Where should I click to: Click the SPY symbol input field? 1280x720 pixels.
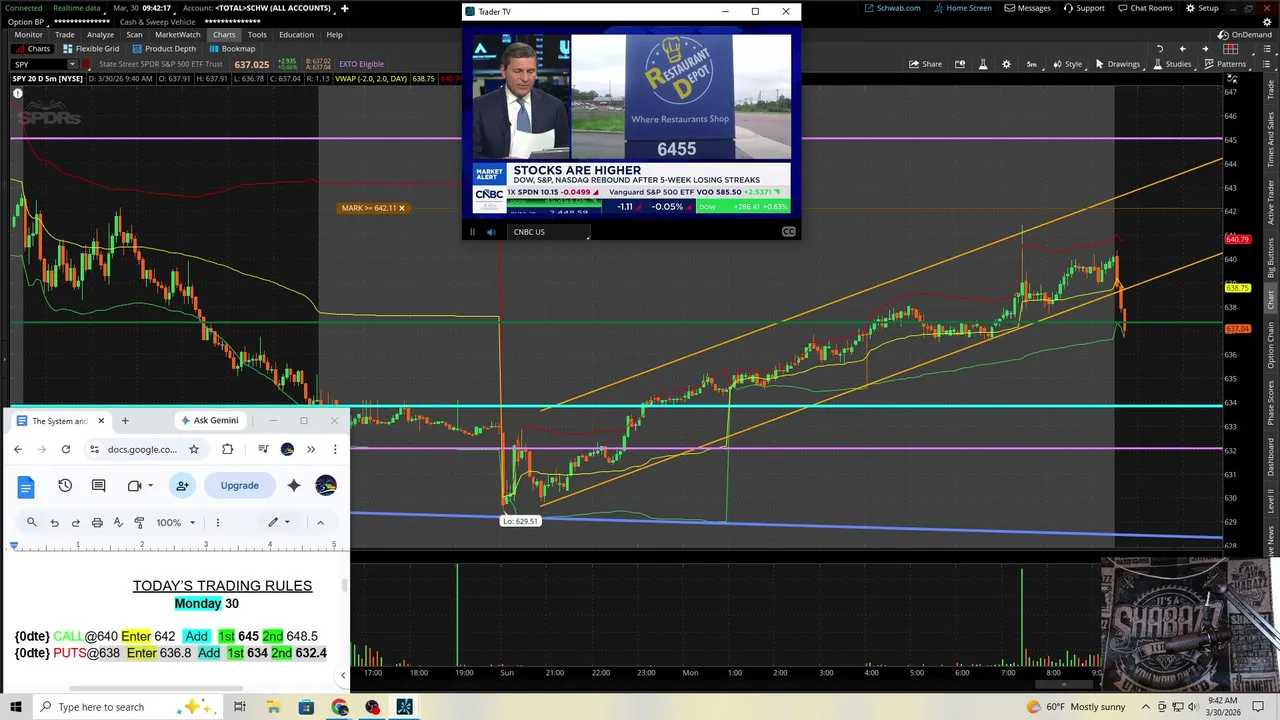pos(38,64)
